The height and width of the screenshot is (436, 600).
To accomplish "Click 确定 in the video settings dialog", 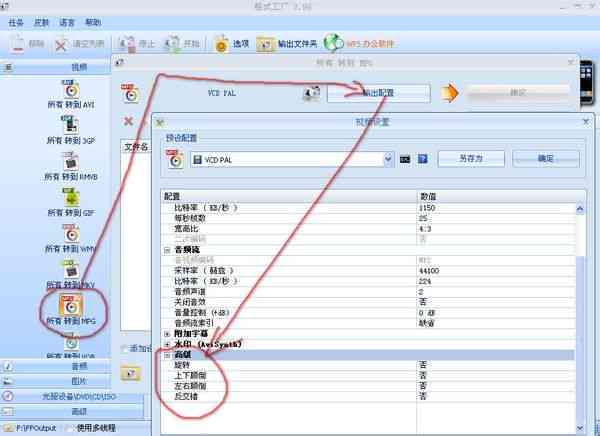I will click(x=546, y=158).
